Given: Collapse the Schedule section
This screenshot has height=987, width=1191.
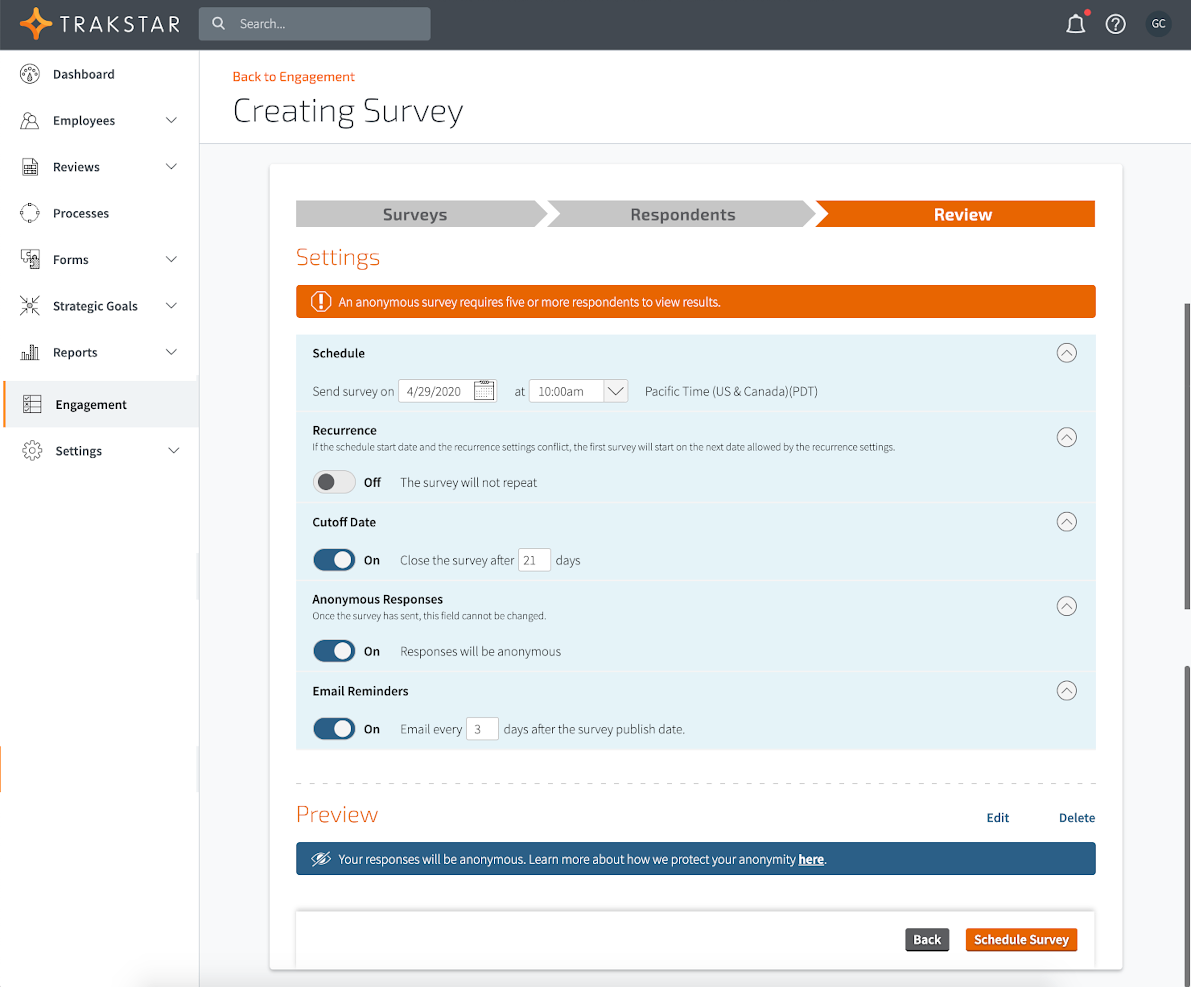Looking at the screenshot, I should coord(1067,353).
